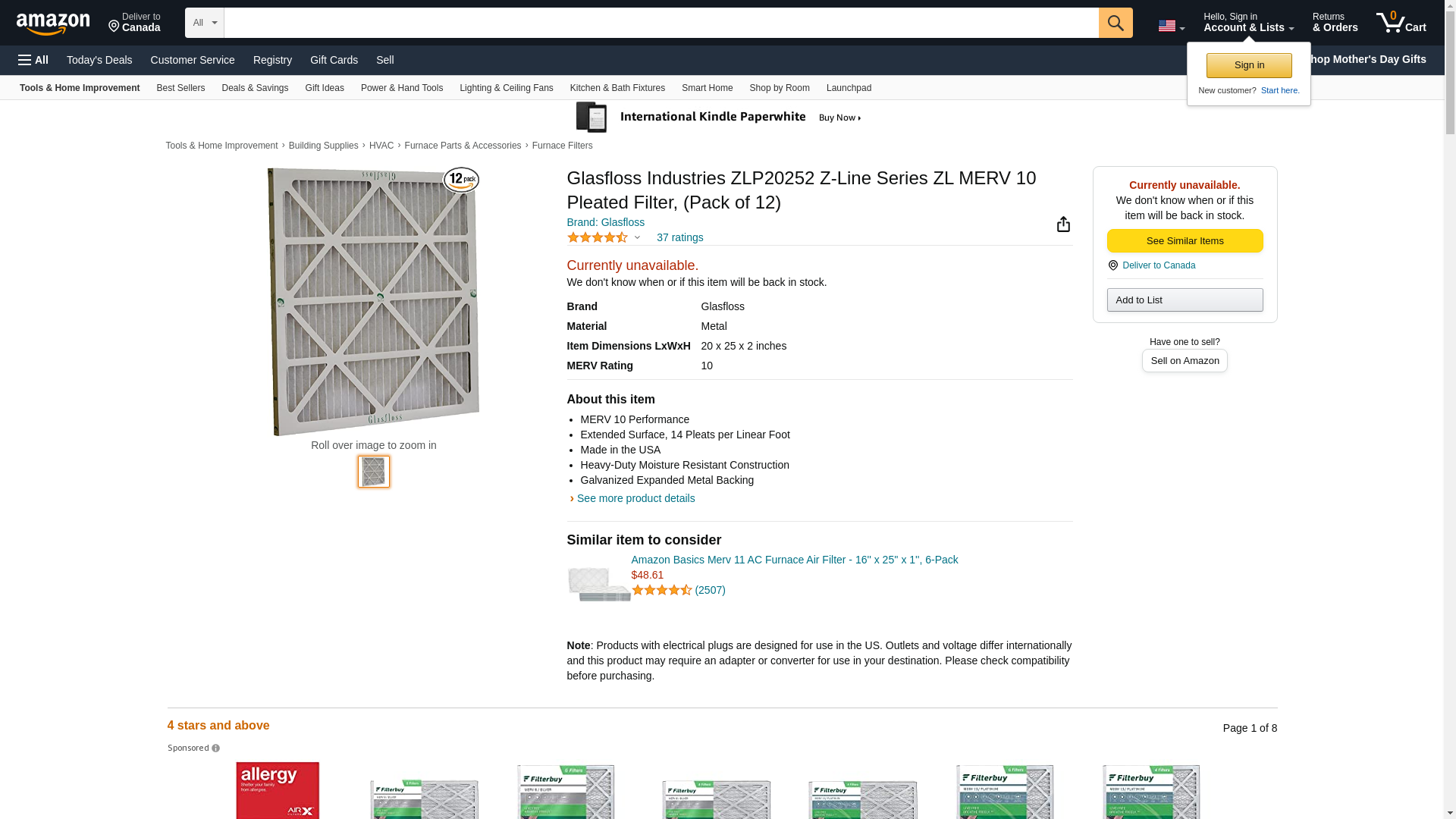1456x819 pixels.
Task: Expand the star rating breakdown chevron
Action: [637, 238]
